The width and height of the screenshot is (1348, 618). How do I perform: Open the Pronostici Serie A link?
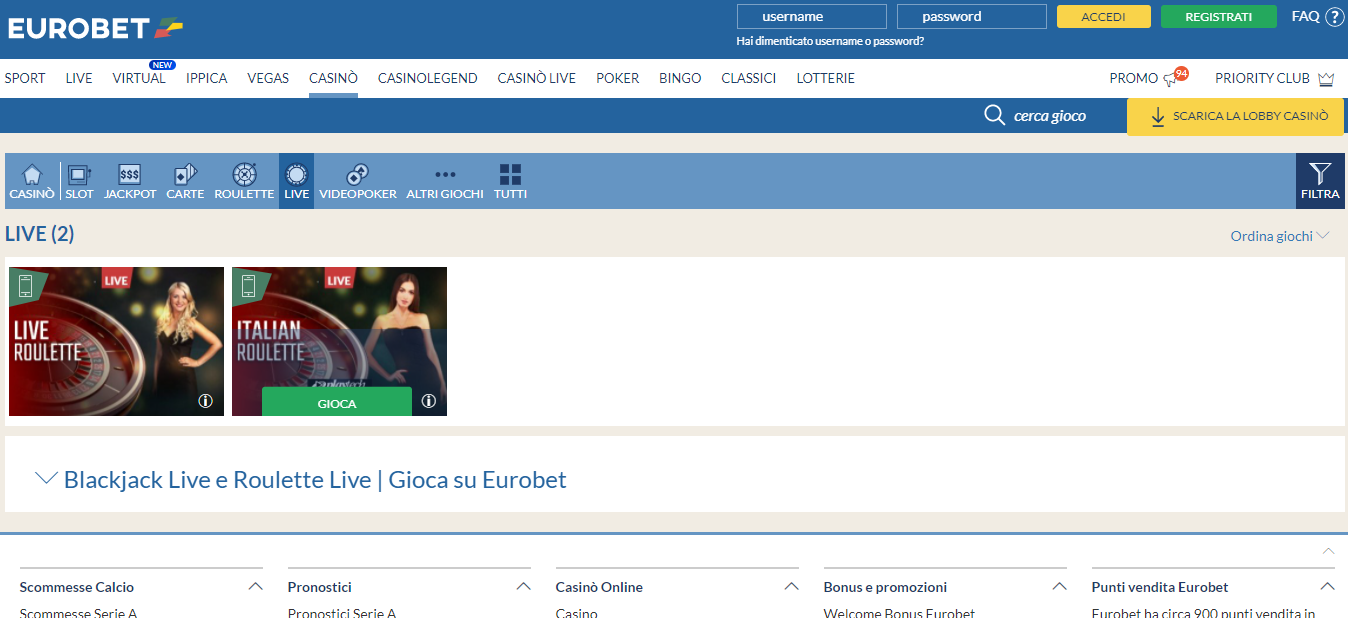(342, 612)
